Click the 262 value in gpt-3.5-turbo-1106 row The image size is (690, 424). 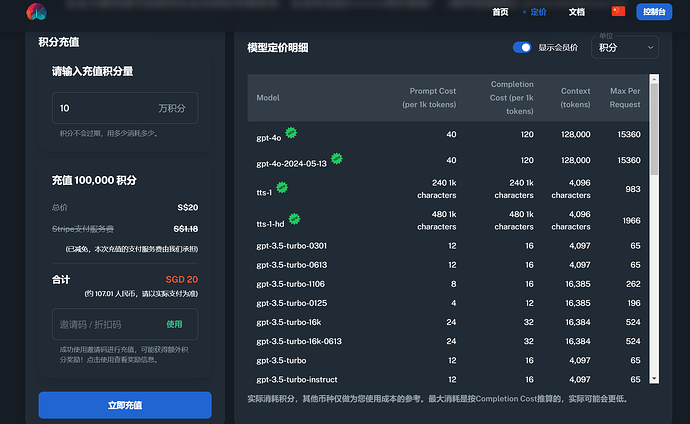point(633,284)
